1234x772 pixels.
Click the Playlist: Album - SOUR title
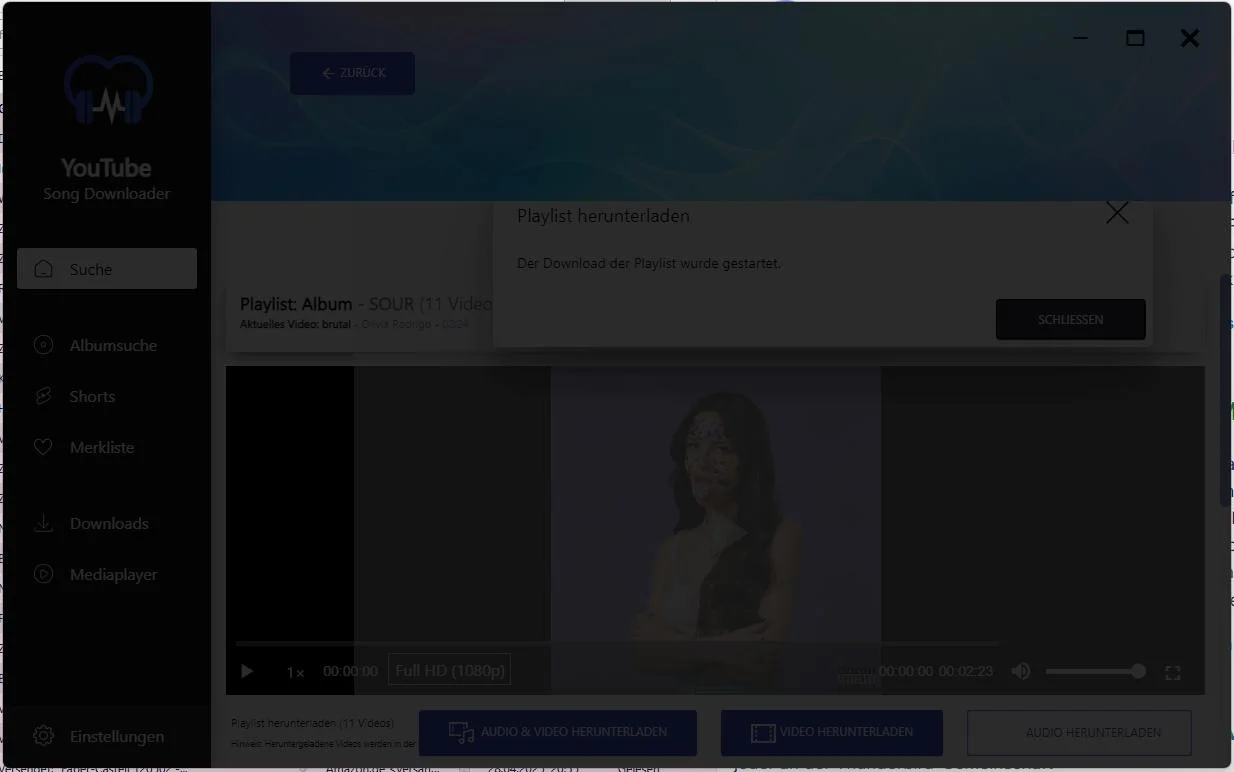point(366,304)
